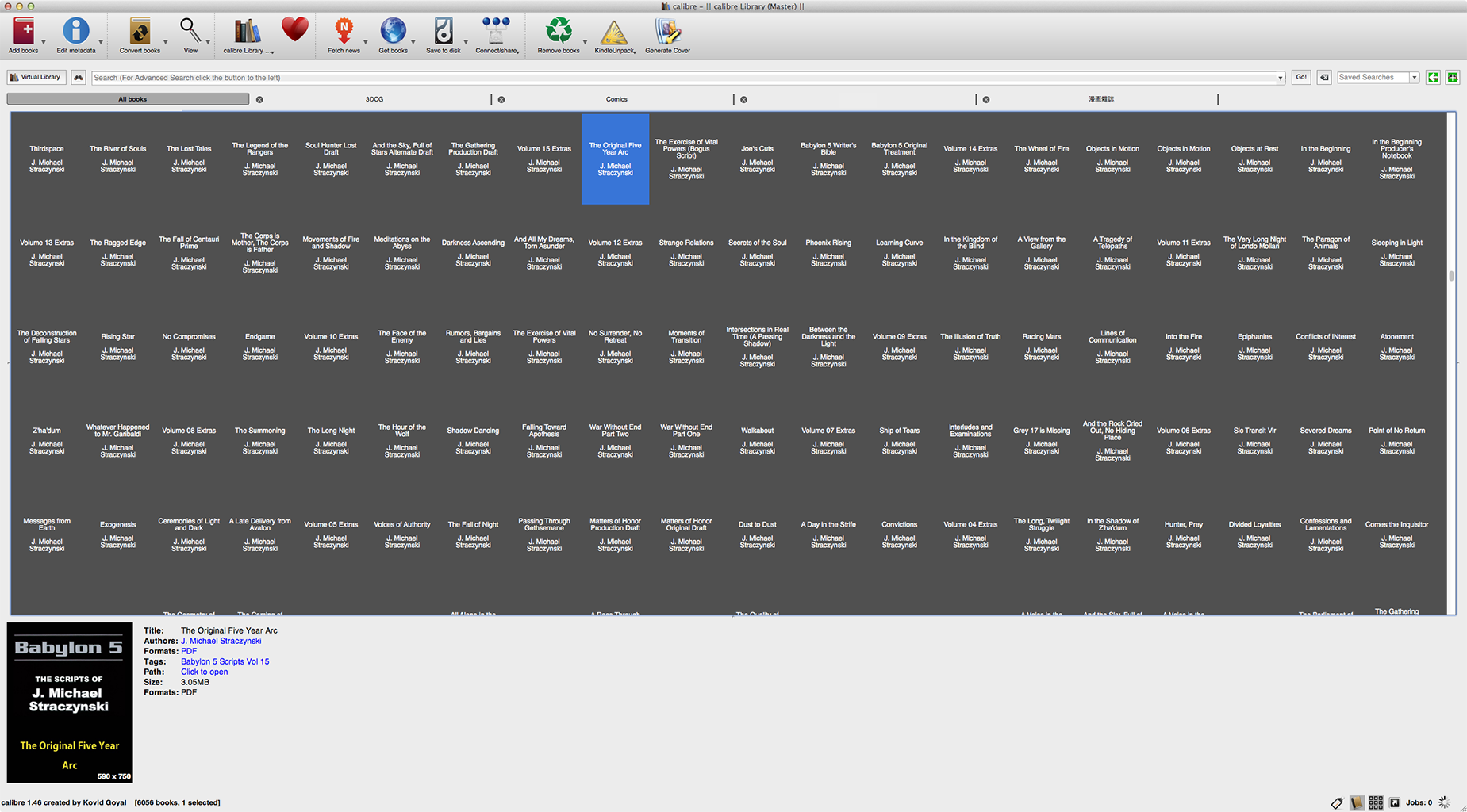1467x812 pixels.
Task: Expand the Remove books dropdown arrow
Action: (585, 42)
